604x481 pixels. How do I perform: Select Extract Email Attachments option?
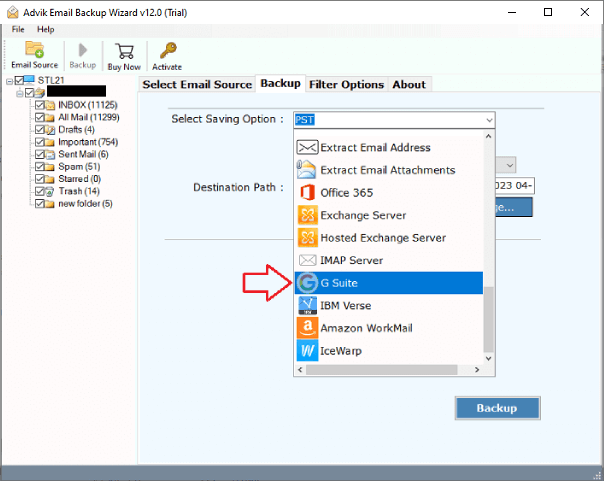tap(387, 170)
